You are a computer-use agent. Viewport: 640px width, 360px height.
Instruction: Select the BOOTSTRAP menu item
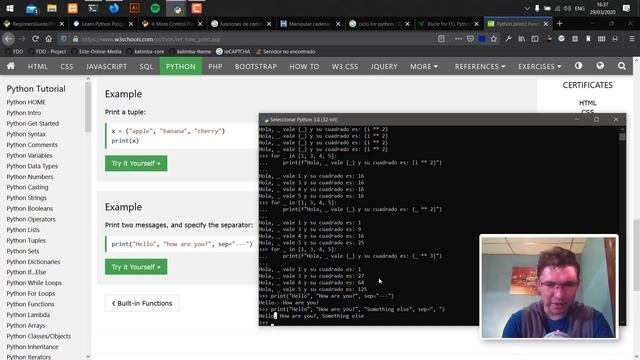256,66
